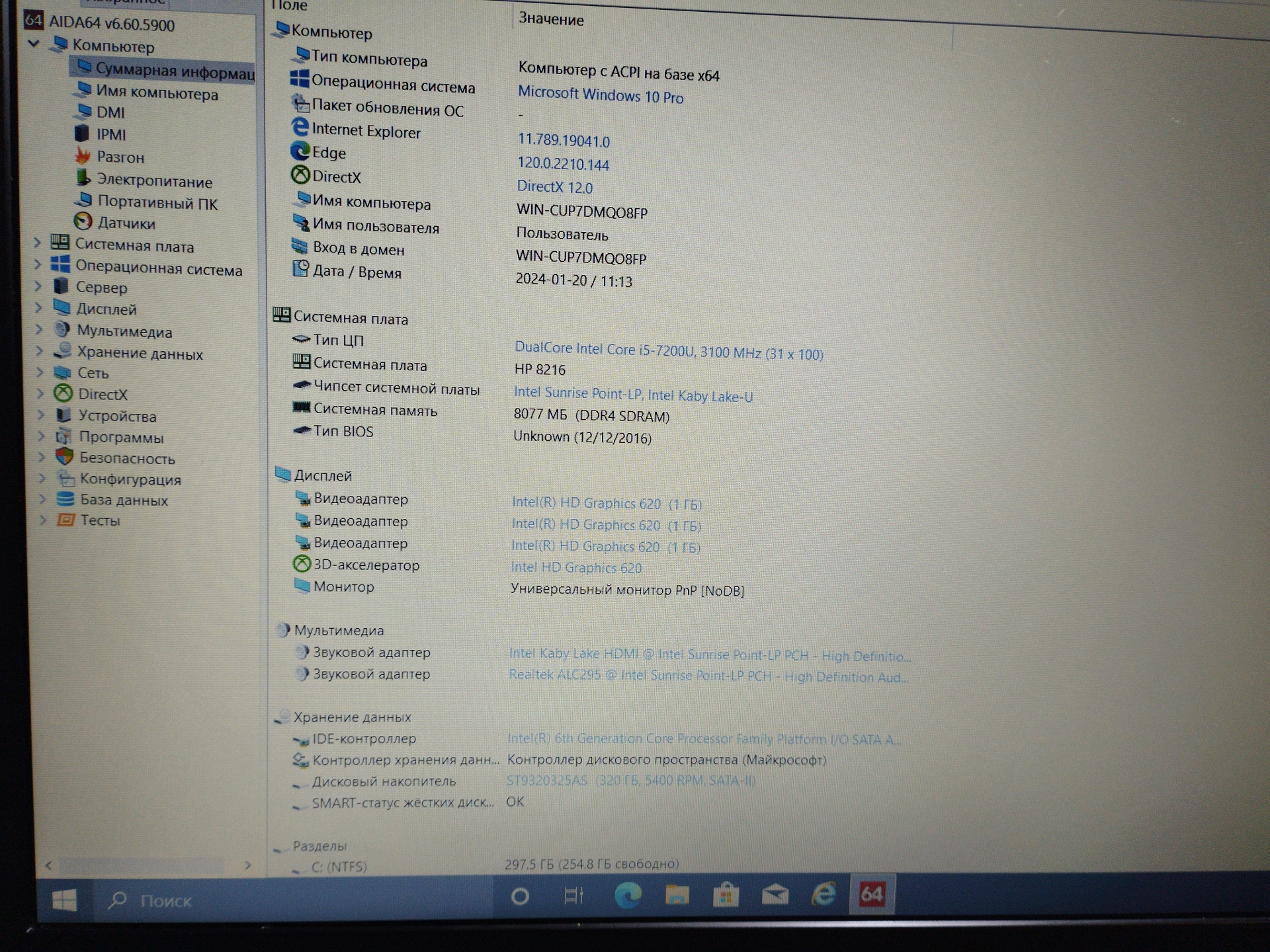Click the Edge icon in list
The width and height of the screenshot is (1270, 952).
point(300,151)
